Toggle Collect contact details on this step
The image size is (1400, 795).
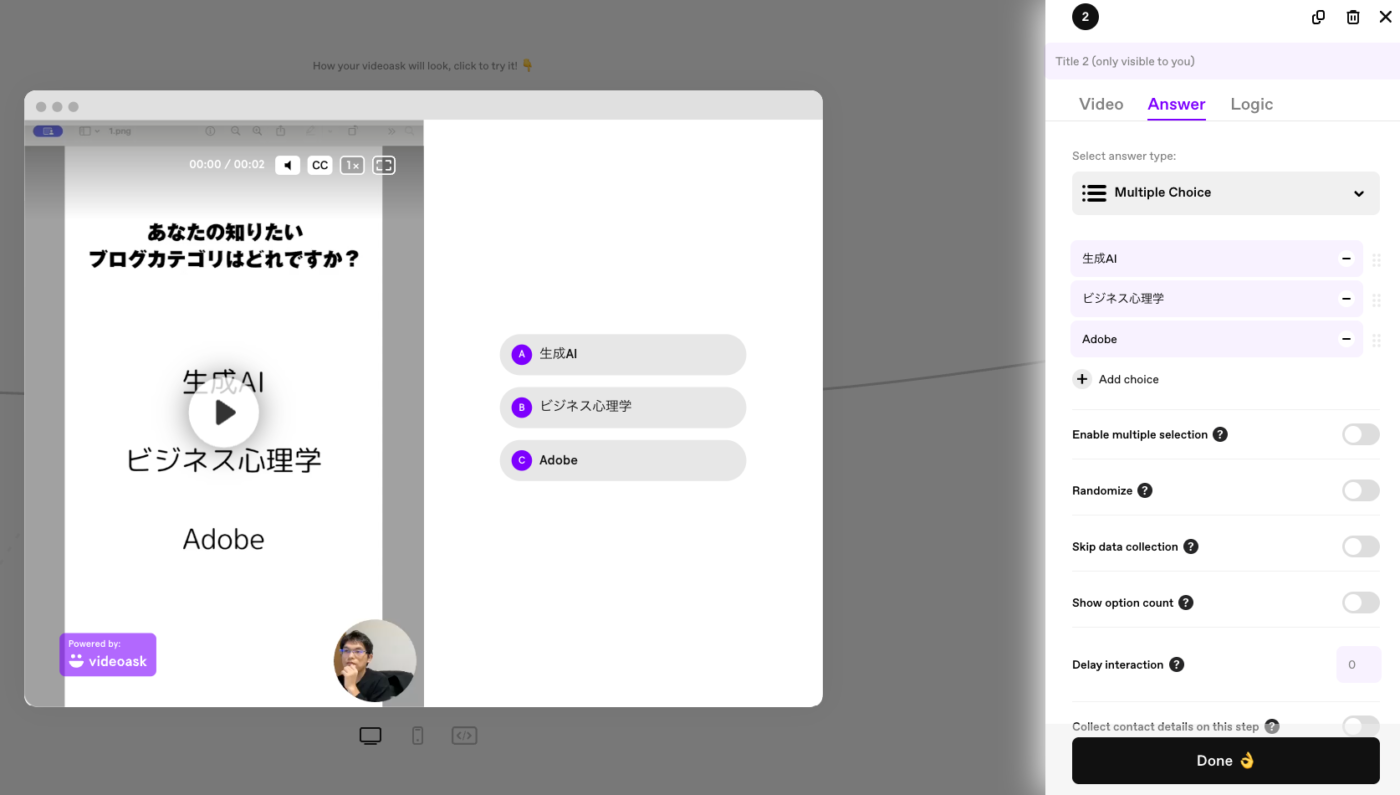coord(1360,726)
